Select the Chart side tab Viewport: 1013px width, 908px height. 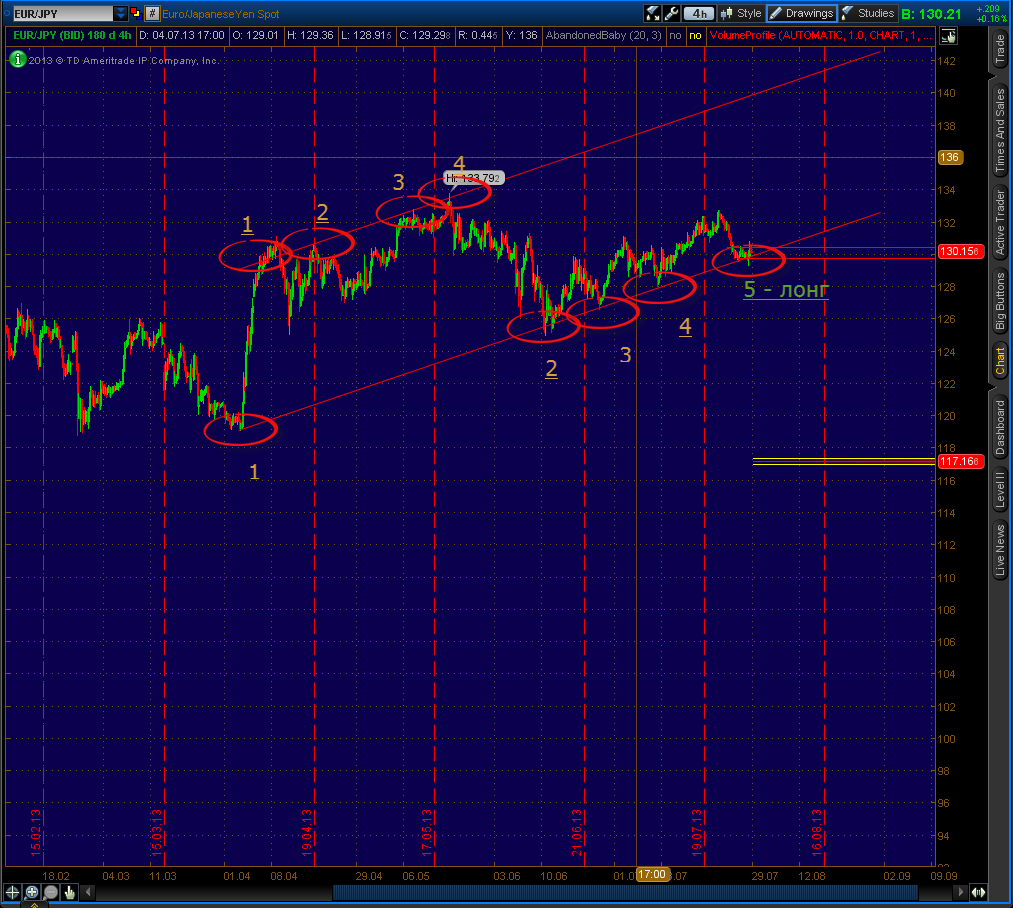(x=1000, y=361)
